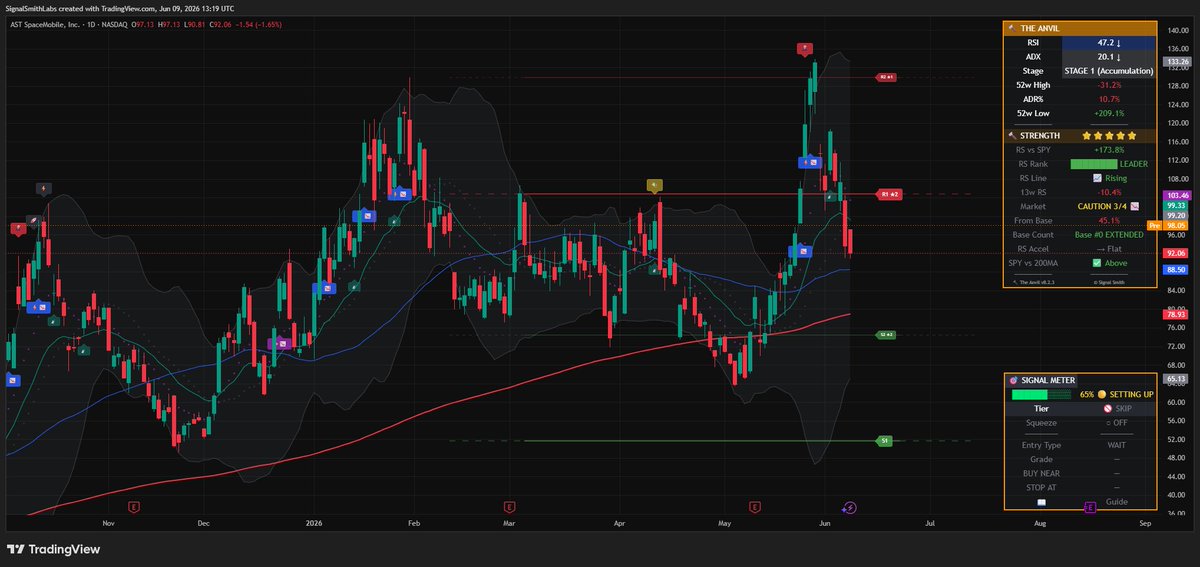The width and height of the screenshot is (1200, 567).
Task: Click the red 78.93 price label
Action: click(1175, 314)
